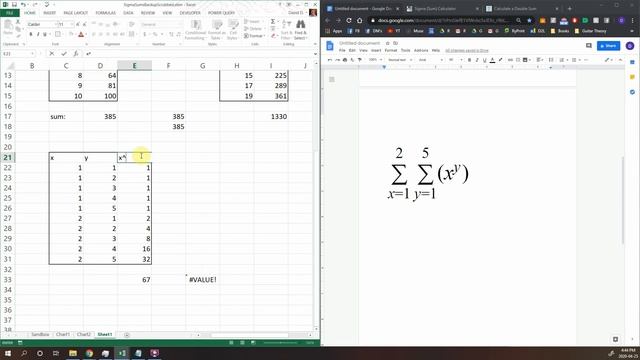Open Conditional Formatting in Excel ribbon
Screen dimensions: 640x360
195,29
